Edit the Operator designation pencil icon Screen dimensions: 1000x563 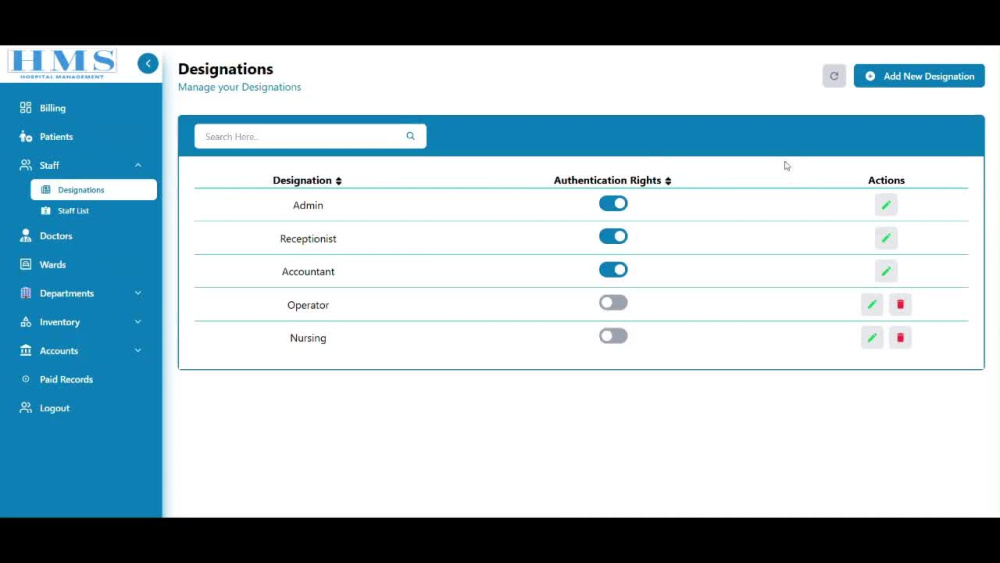pos(872,305)
